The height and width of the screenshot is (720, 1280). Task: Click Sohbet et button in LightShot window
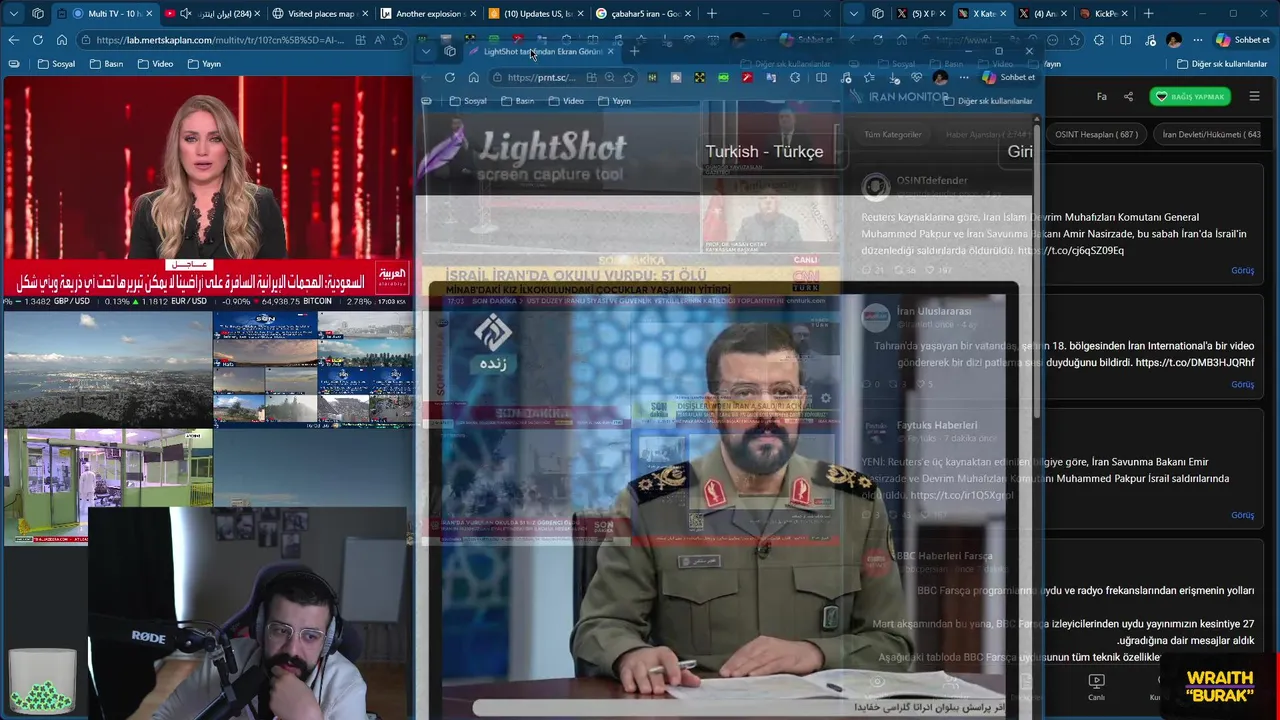(x=1008, y=77)
